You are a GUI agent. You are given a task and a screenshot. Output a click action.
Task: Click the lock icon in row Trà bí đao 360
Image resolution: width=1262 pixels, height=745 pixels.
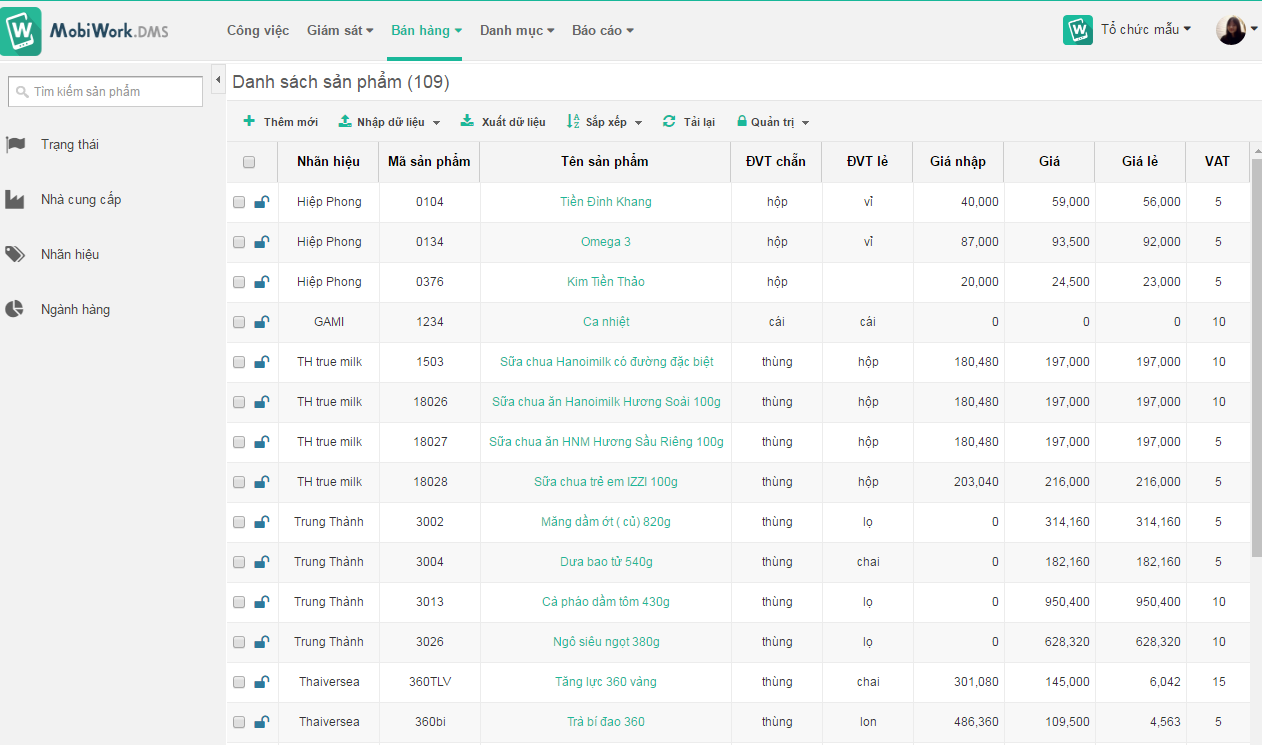261,722
